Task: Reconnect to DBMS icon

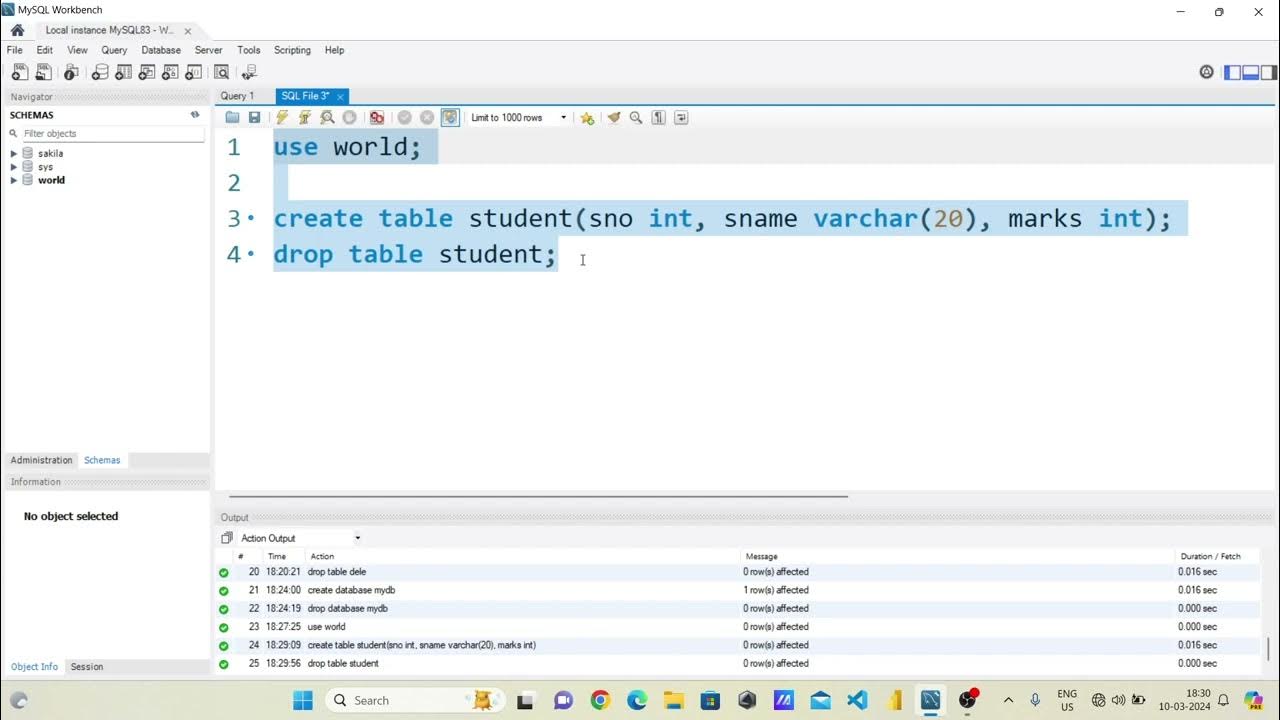Action: [249, 72]
